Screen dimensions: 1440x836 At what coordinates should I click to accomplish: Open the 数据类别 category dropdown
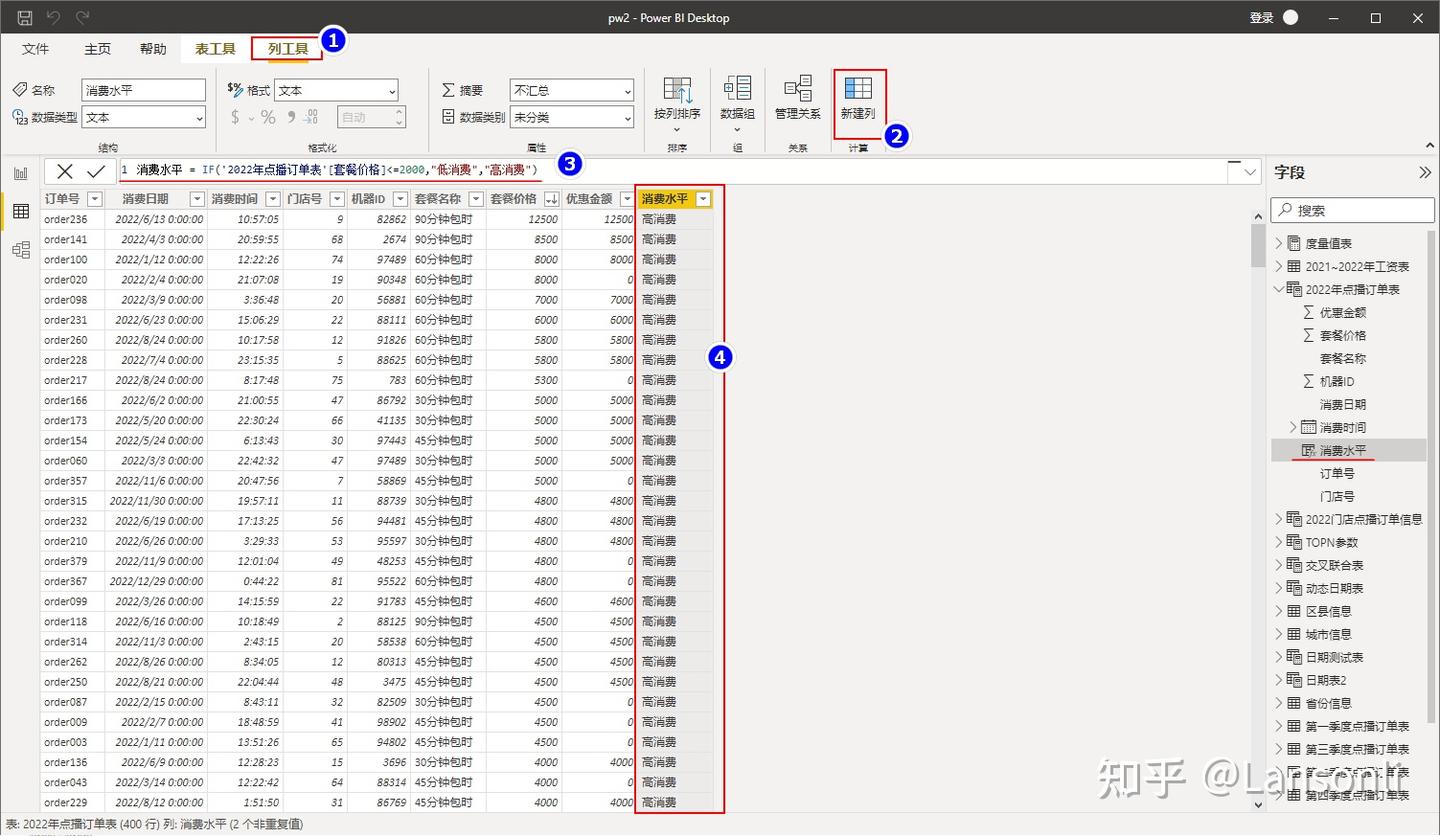[x=572, y=117]
